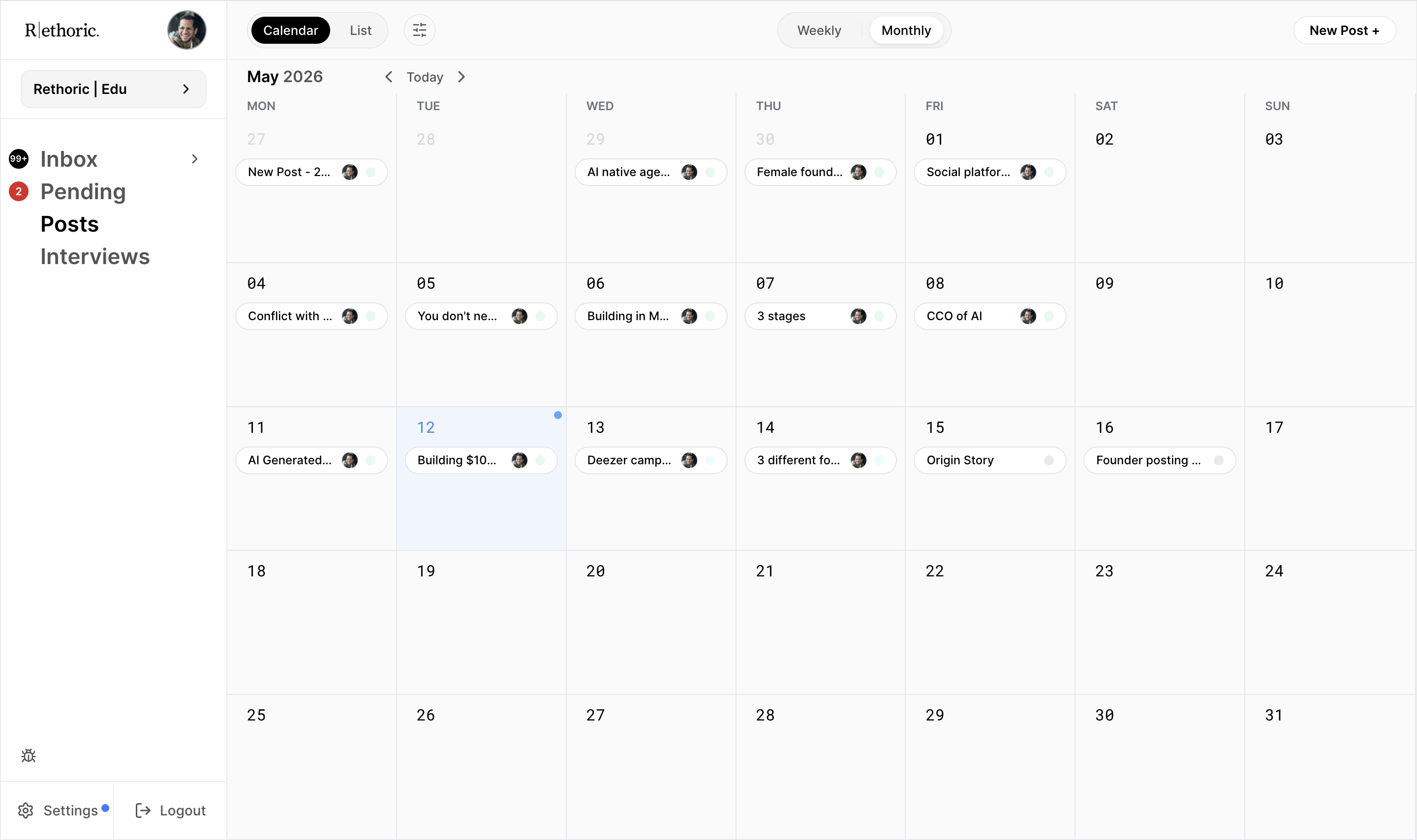Expand the Inbox chevron
The image size is (1417, 840).
(195, 159)
